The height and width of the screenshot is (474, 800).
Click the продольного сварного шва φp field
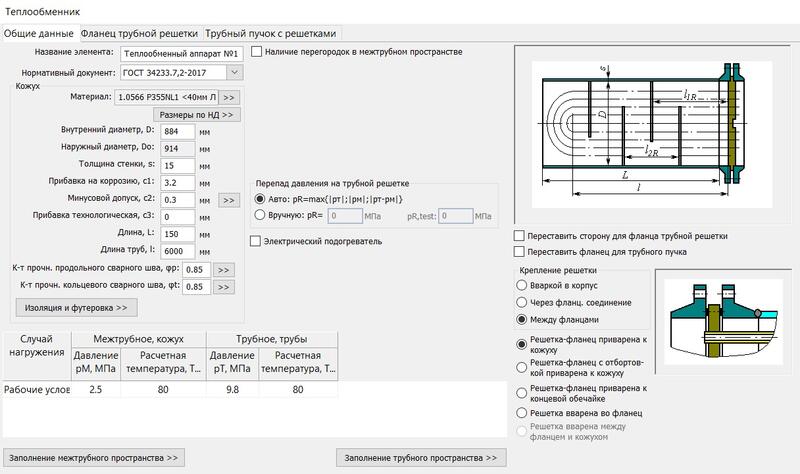pyautogui.click(x=196, y=269)
